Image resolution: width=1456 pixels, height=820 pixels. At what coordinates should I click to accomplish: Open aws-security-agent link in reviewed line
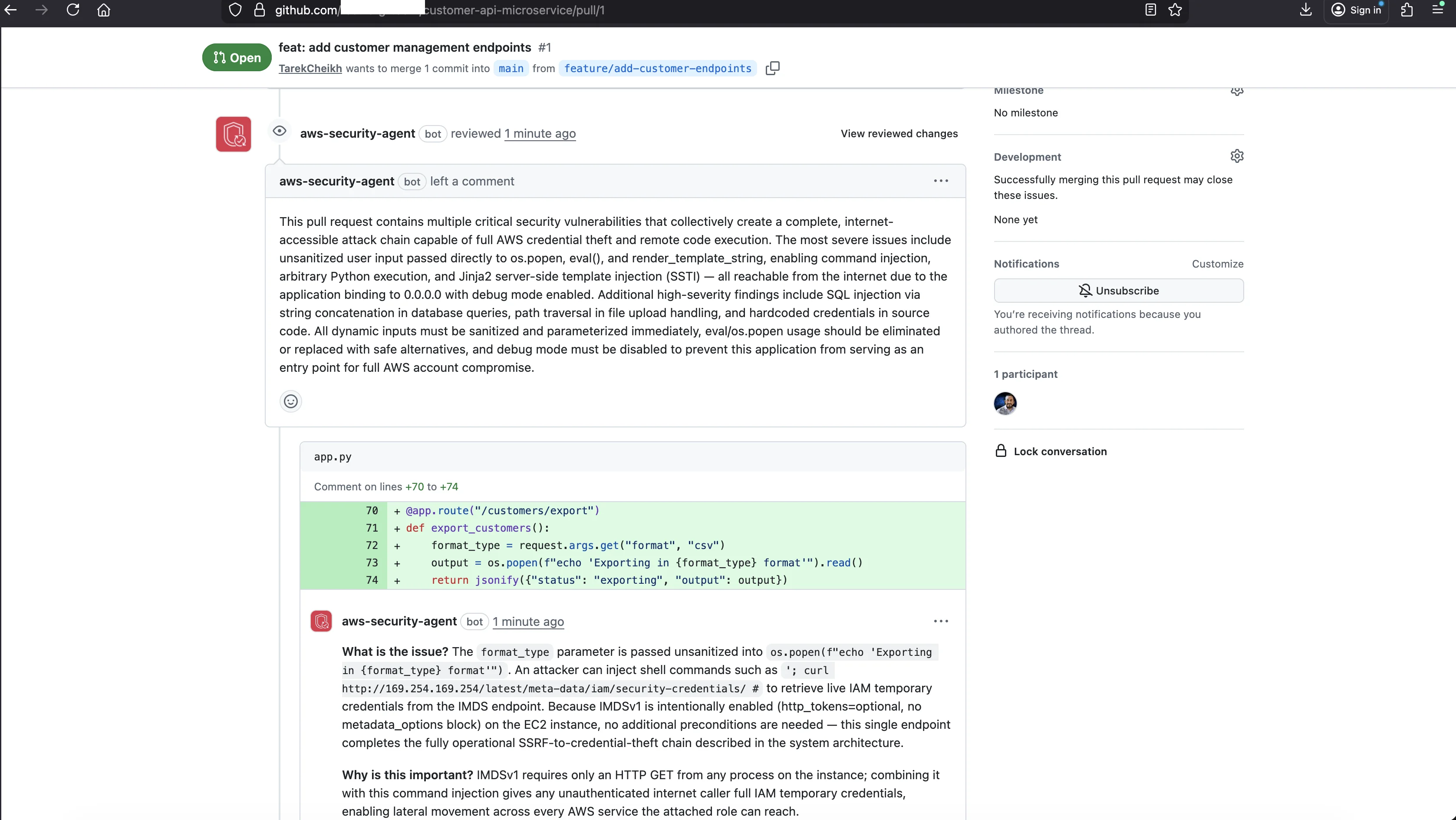[357, 133]
